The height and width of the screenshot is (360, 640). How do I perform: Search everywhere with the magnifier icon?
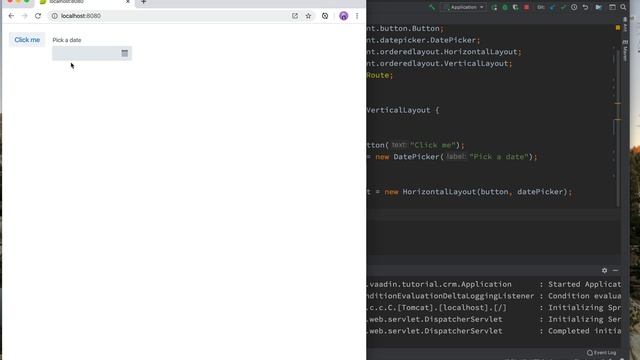pos(623,7)
